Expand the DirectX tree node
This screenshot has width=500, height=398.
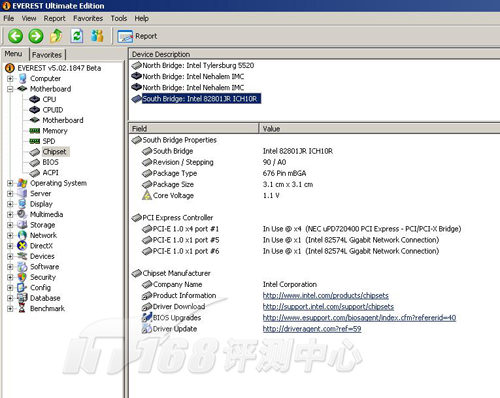pos(10,246)
